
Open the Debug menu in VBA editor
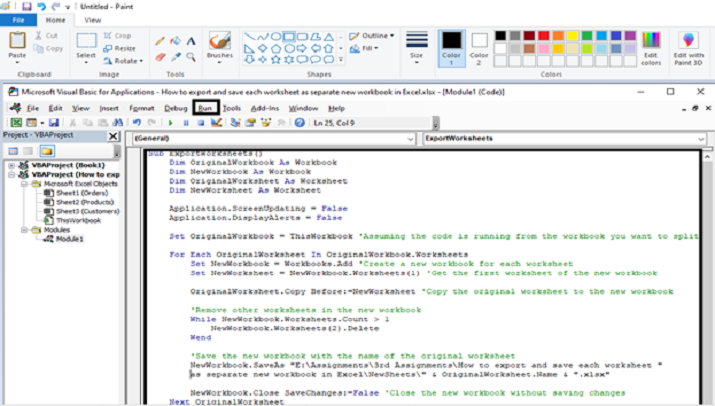click(x=176, y=108)
